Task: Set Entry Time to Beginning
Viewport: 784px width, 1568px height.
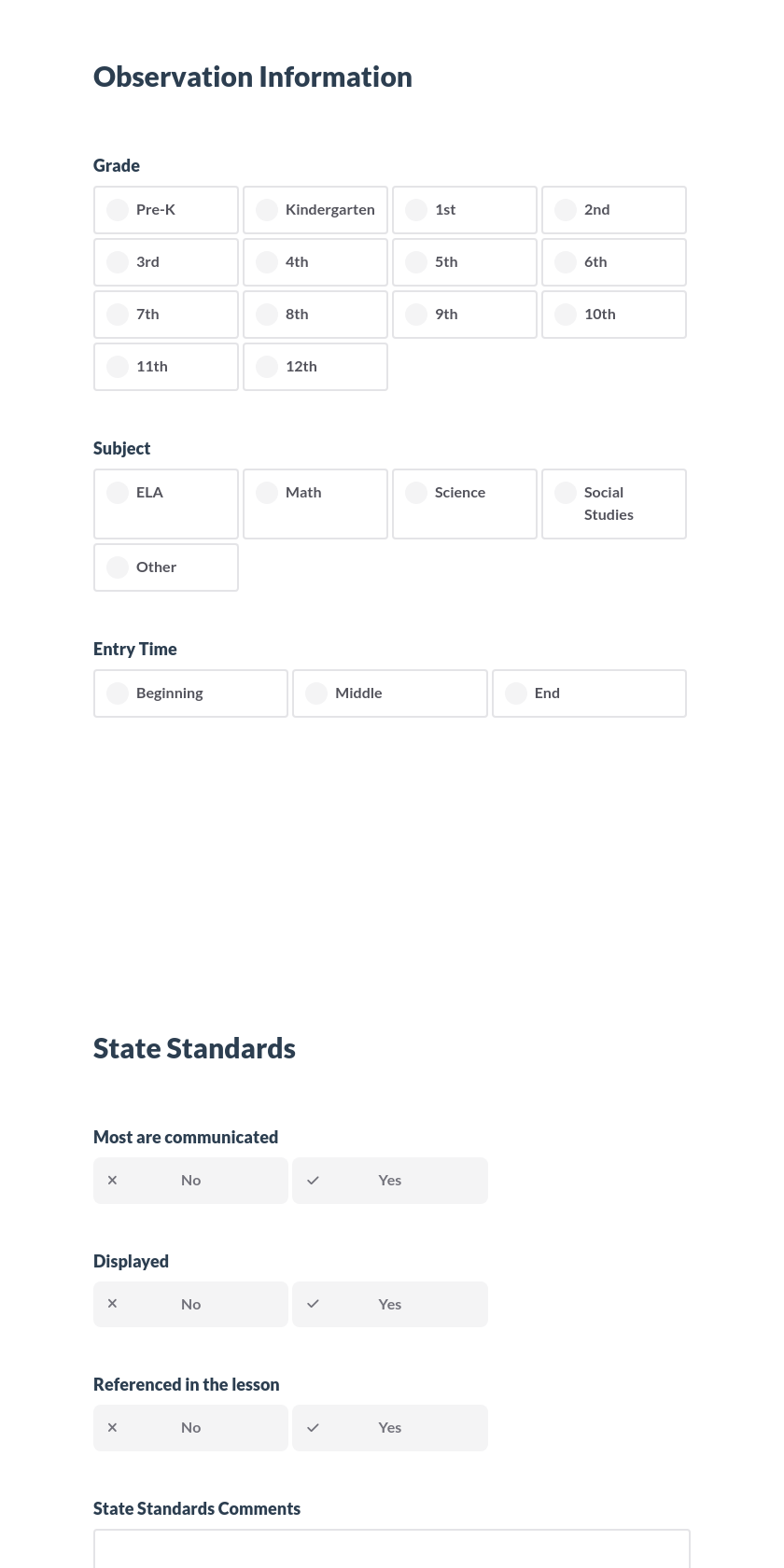Action: 190,693
